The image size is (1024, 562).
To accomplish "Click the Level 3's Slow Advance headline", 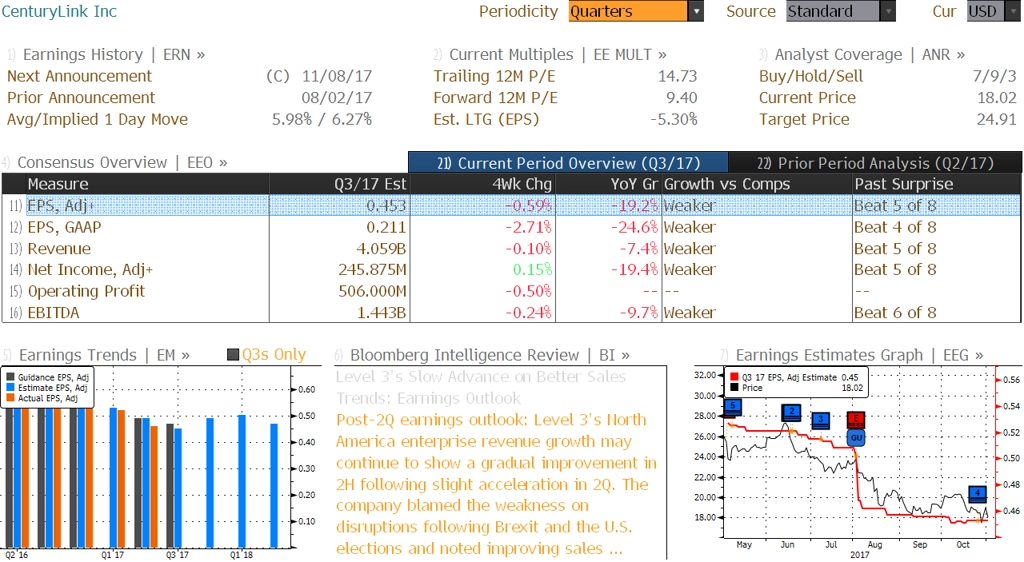I will 481,388.
